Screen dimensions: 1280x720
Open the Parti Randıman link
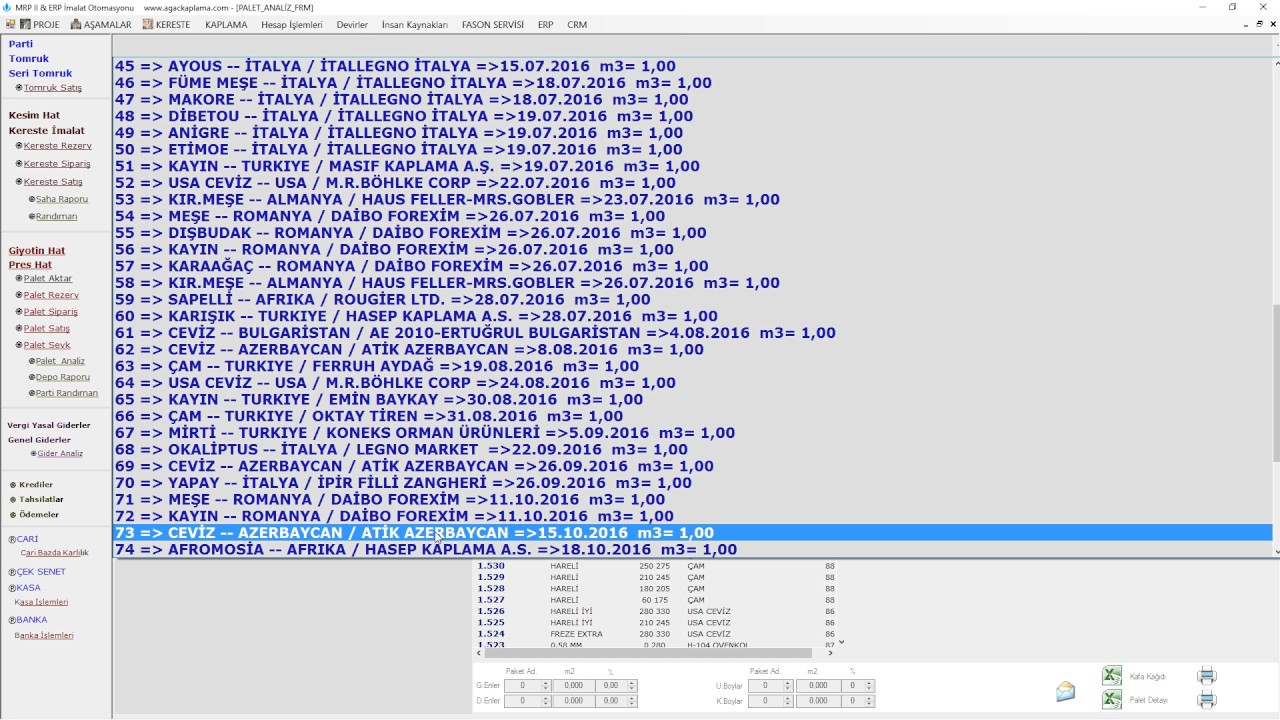point(67,393)
